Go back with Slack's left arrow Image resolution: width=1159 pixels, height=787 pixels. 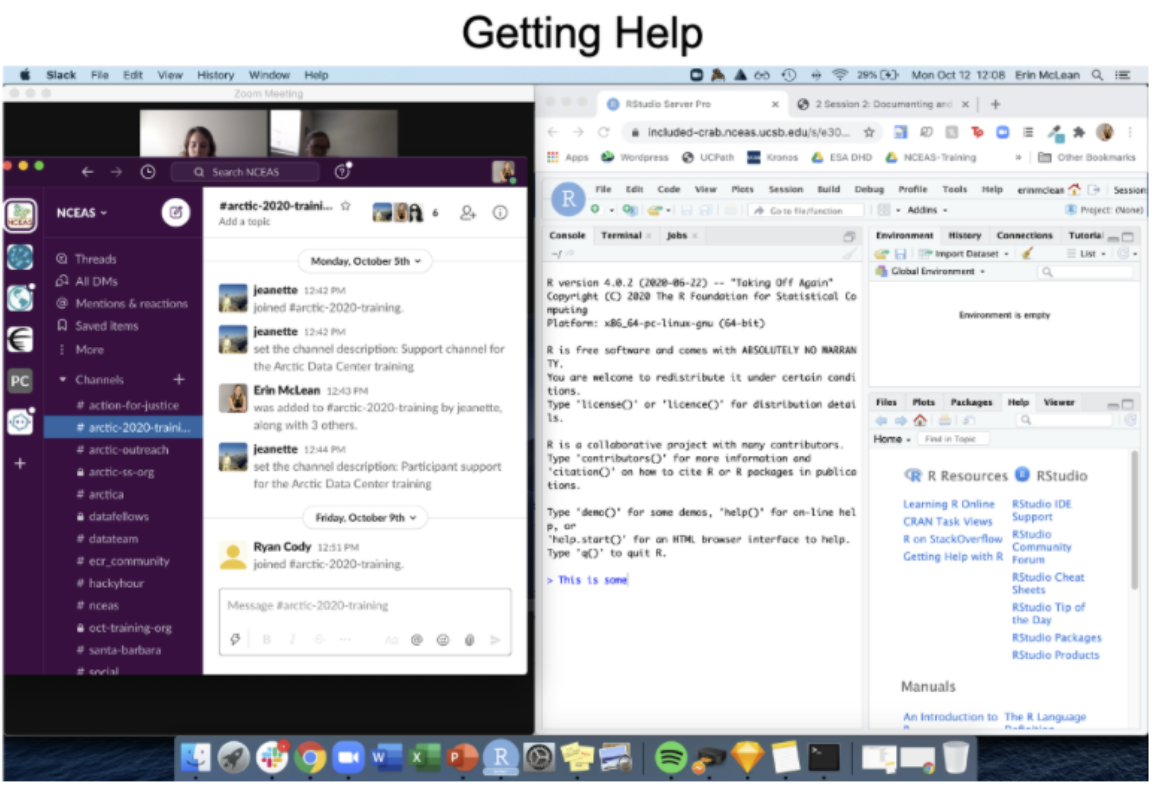pos(87,172)
